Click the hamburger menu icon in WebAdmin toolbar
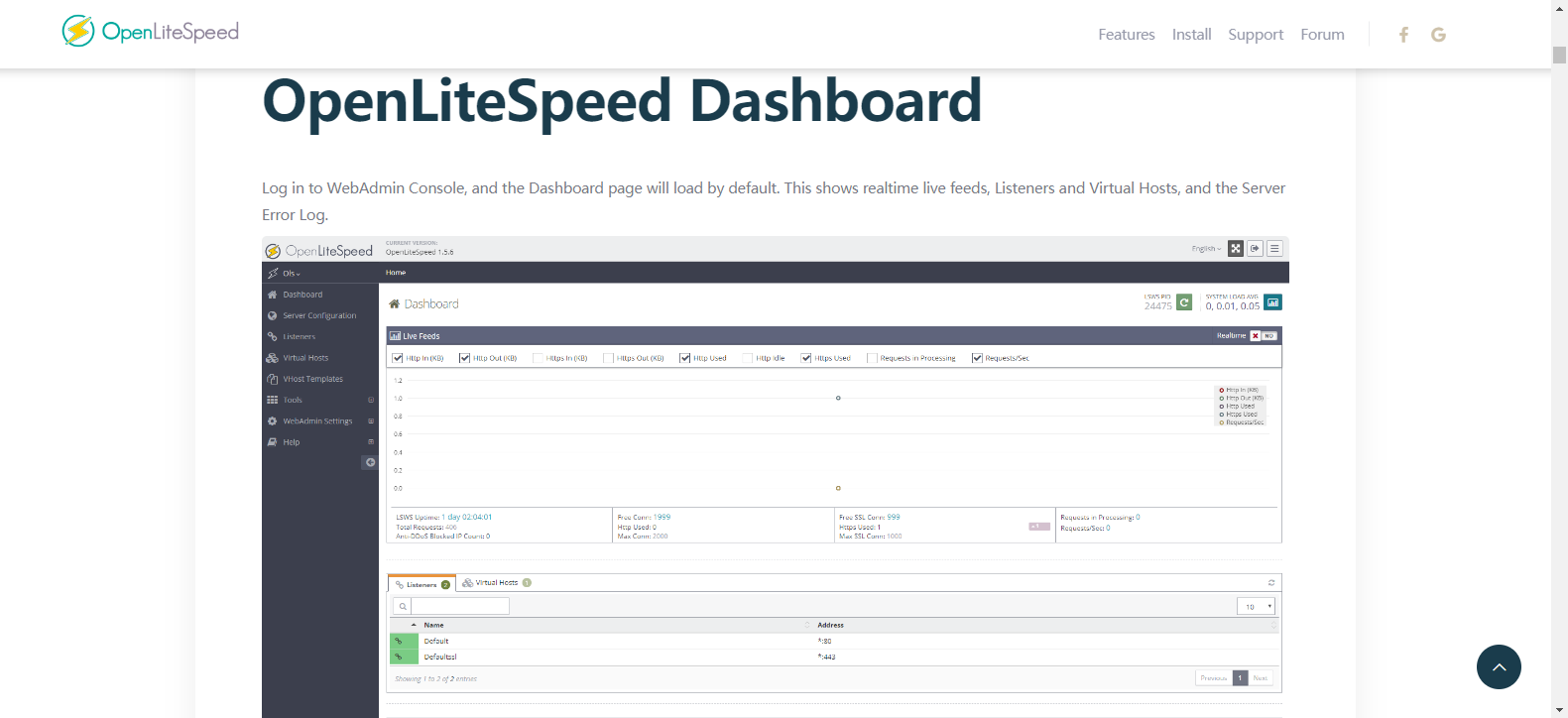This screenshot has height=718, width=1568. (1275, 249)
